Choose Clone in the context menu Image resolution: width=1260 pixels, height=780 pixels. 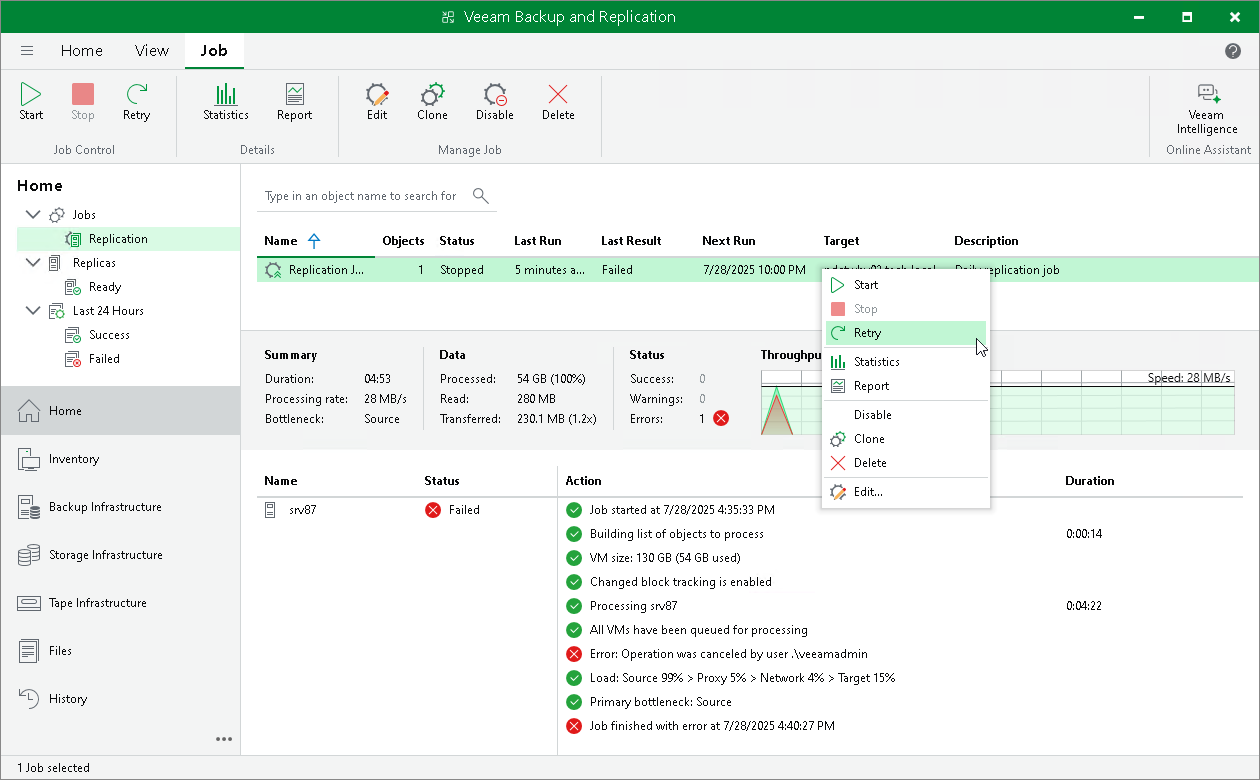[906, 439]
